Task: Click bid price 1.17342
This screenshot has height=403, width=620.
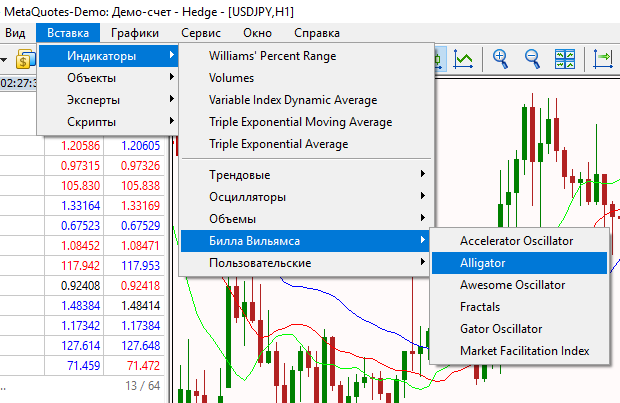Action: 80,325
